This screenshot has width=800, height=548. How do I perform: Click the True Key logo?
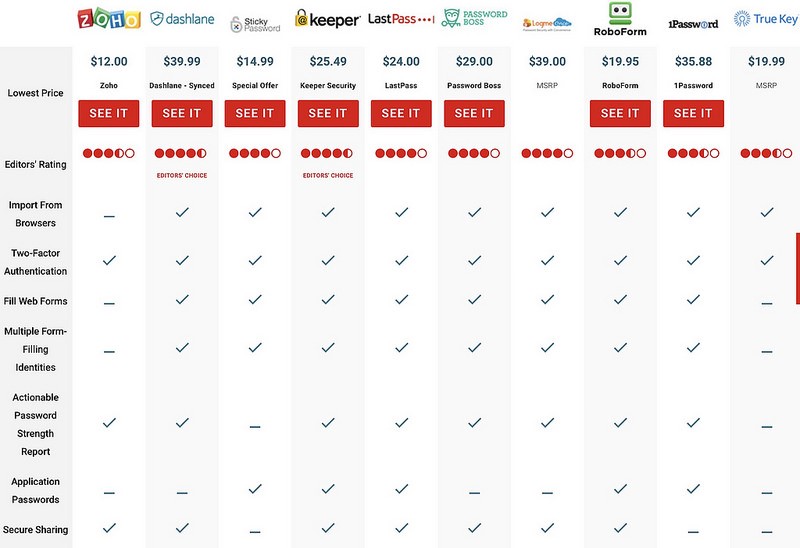click(x=766, y=19)
